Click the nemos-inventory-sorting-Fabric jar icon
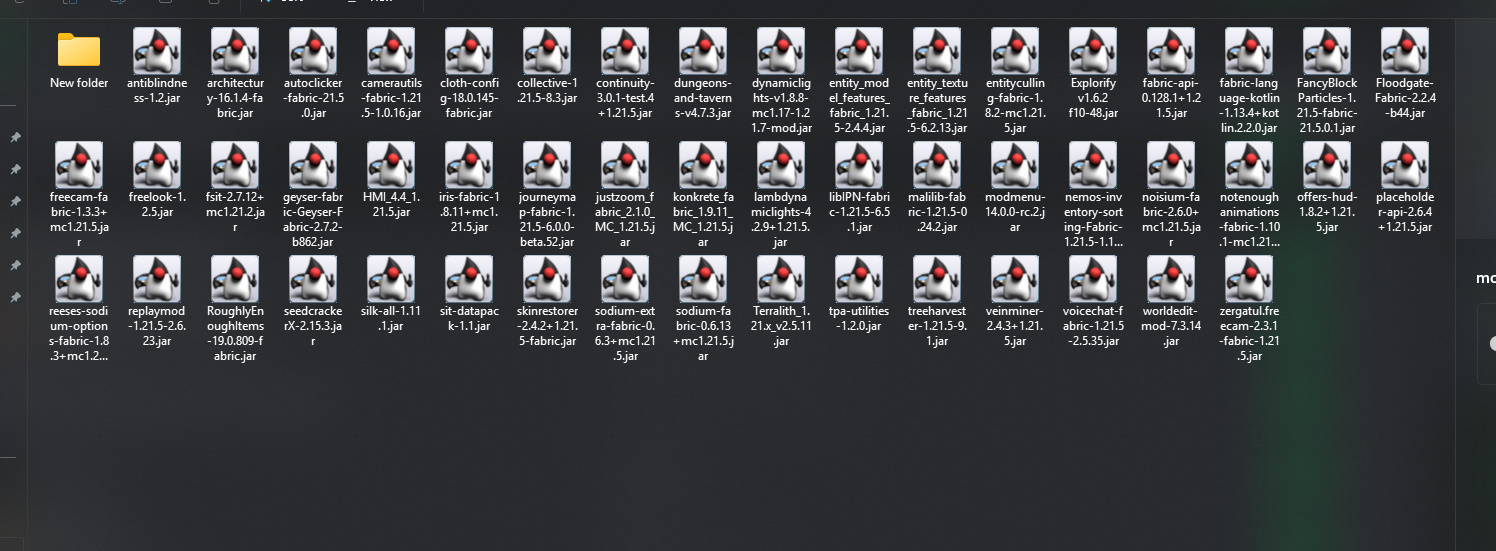The height and width of the screenshot is (551, 1496). point(1093,165)
